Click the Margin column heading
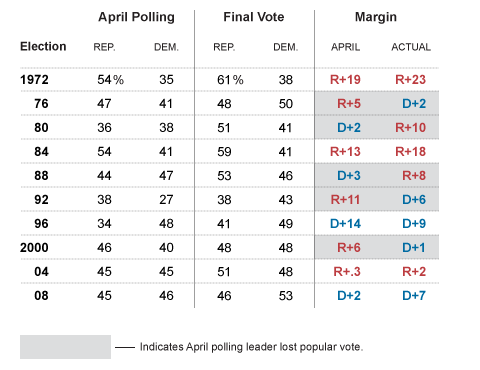 [376, 17]
